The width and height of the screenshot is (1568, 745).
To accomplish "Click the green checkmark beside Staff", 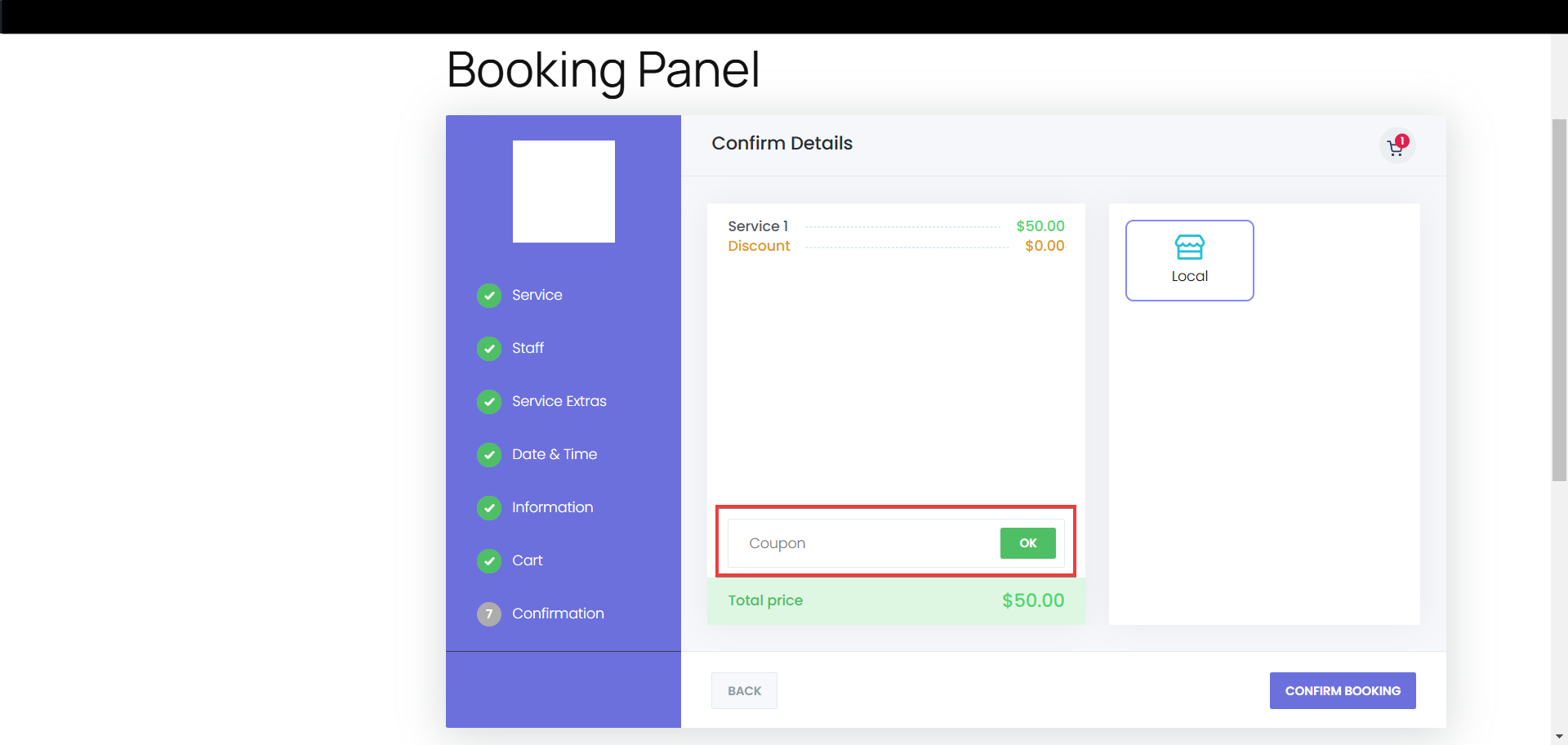I will (x=489, y=349).
